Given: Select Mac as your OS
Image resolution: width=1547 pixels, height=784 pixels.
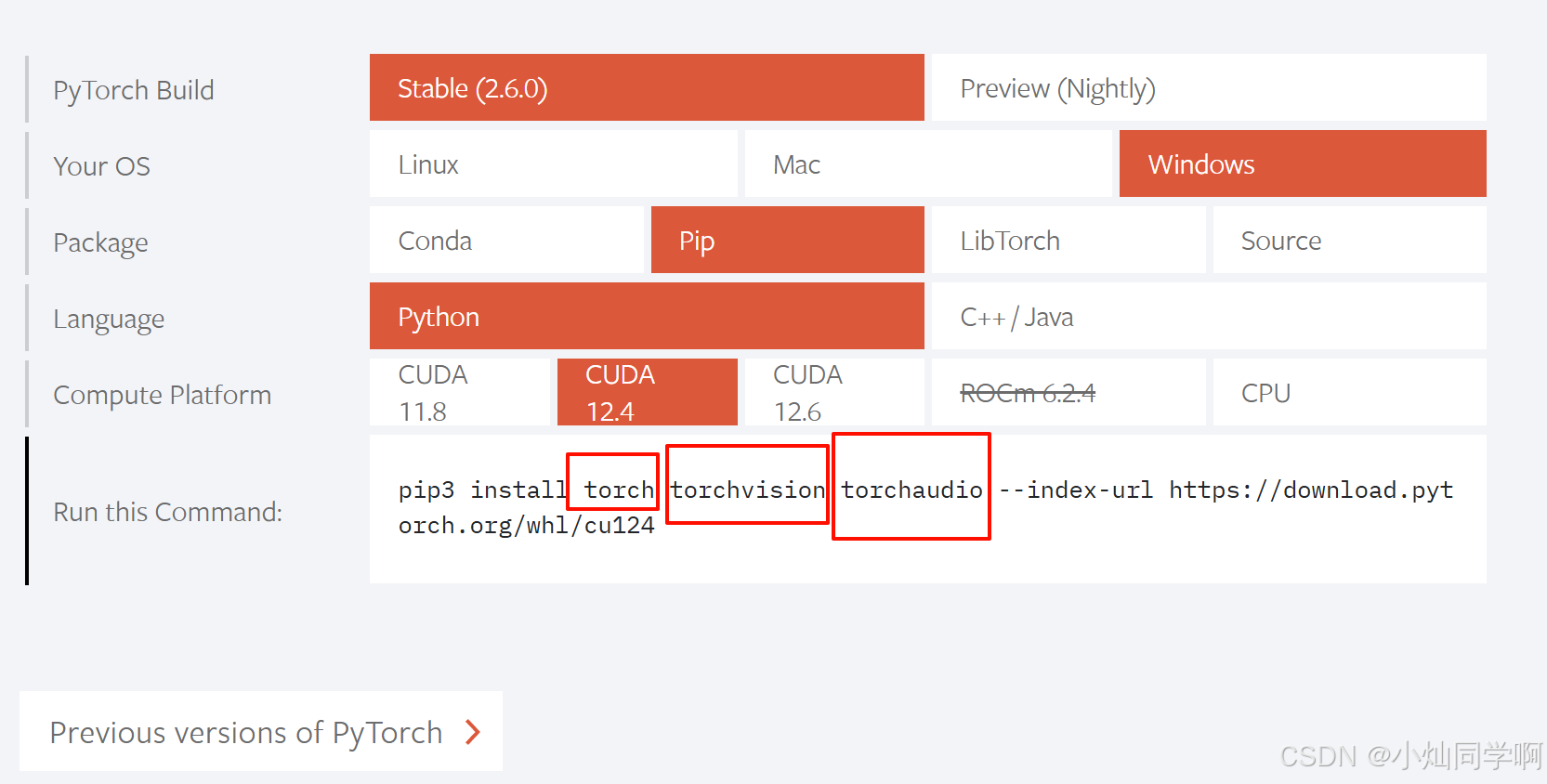Looking at the screenshot, I should (928, 163).
